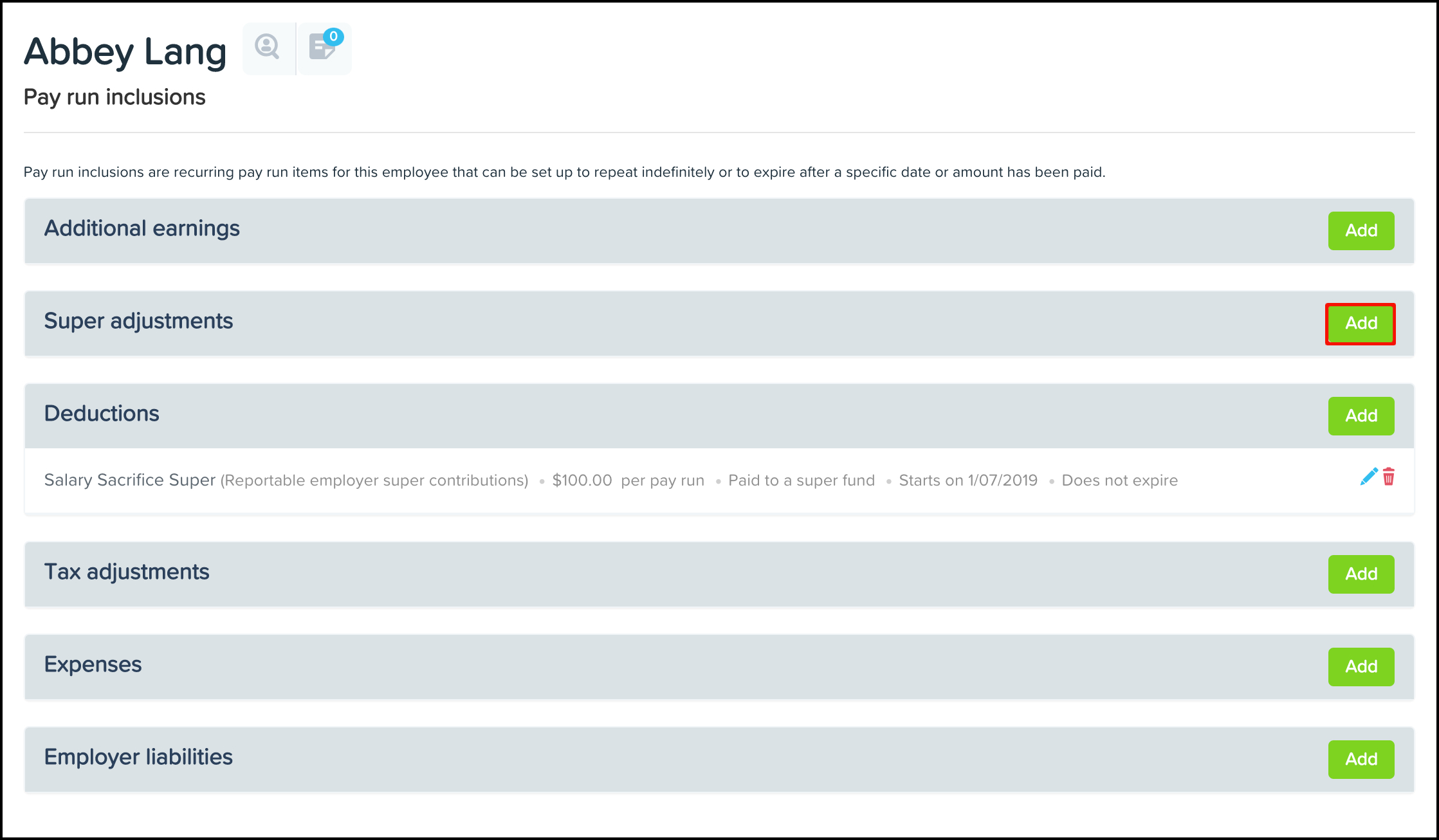Select the Additional earnings section header
This screenshot has height=840, width=1439.
pos(142,228)
